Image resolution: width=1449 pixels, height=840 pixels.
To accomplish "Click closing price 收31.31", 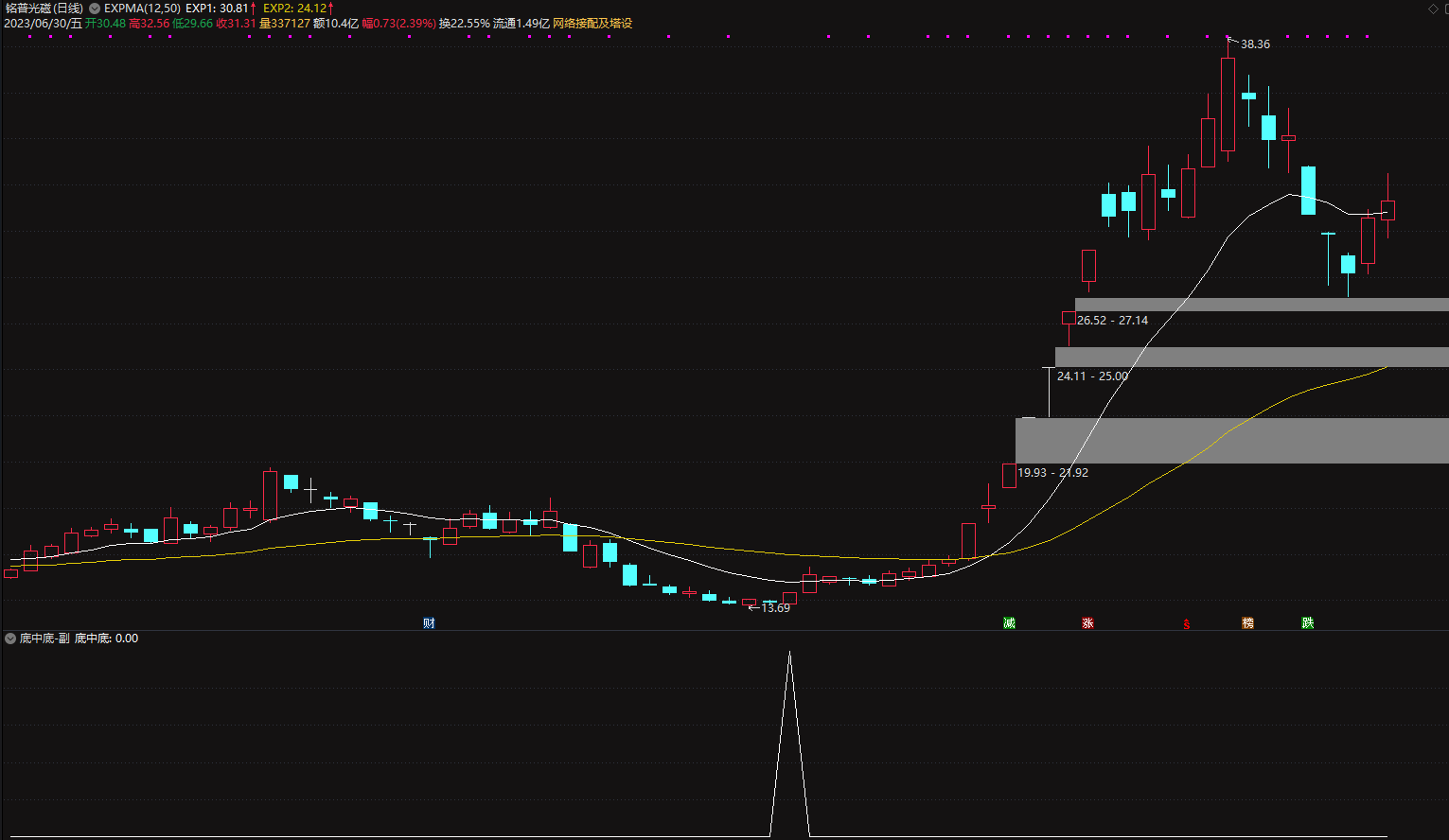I will coord(236,23).
